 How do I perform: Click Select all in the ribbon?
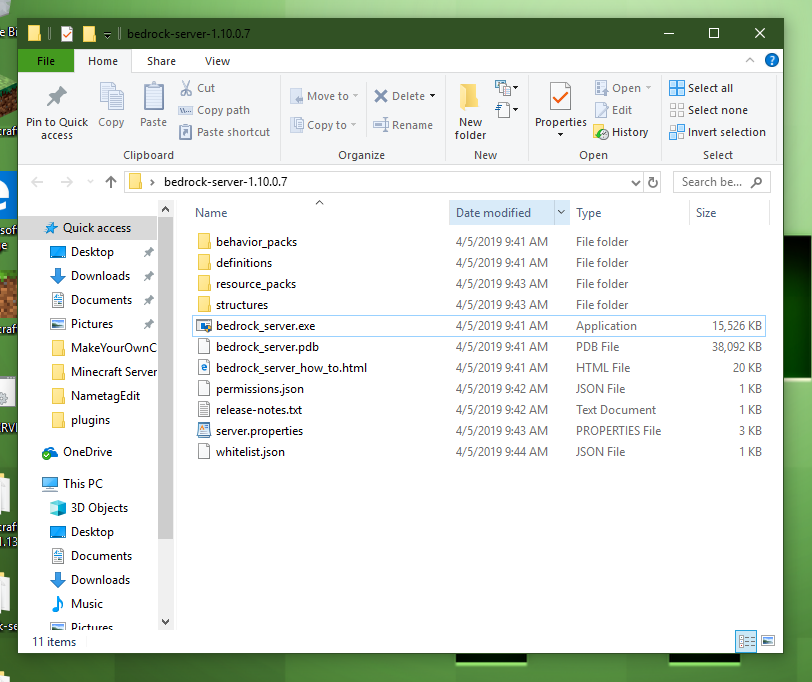701,88
